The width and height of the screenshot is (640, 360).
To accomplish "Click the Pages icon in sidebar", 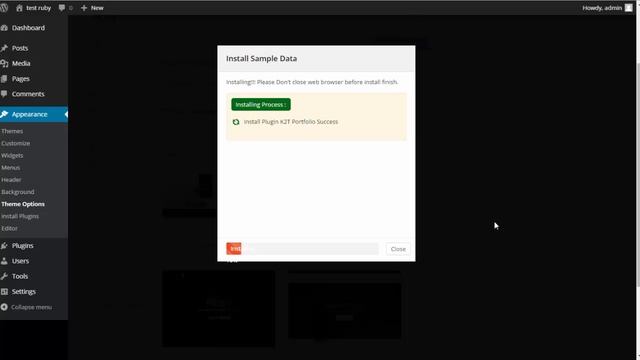I will click(4, 79).
